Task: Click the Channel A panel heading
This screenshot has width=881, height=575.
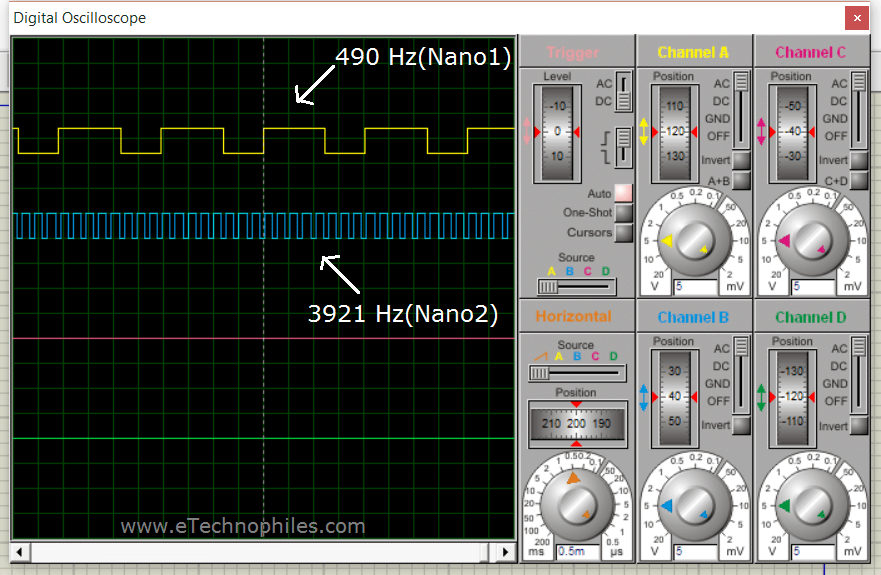Action: click(693, 52)
